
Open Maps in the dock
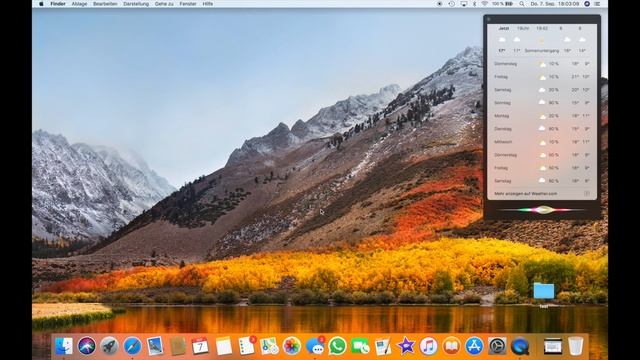click(269, 346)
